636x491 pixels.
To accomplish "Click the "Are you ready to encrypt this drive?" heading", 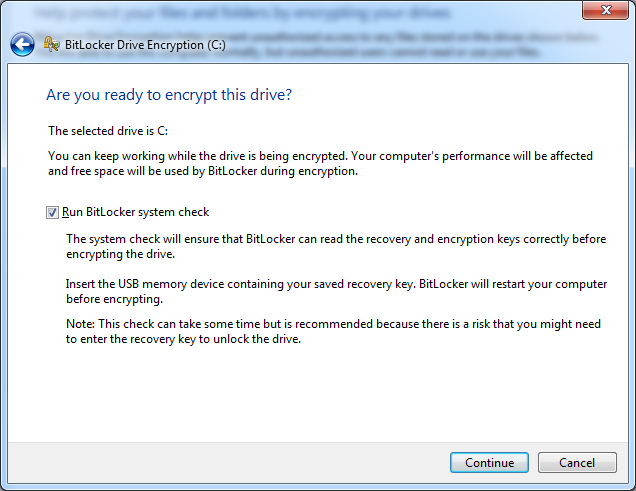I will pos(169,95).
